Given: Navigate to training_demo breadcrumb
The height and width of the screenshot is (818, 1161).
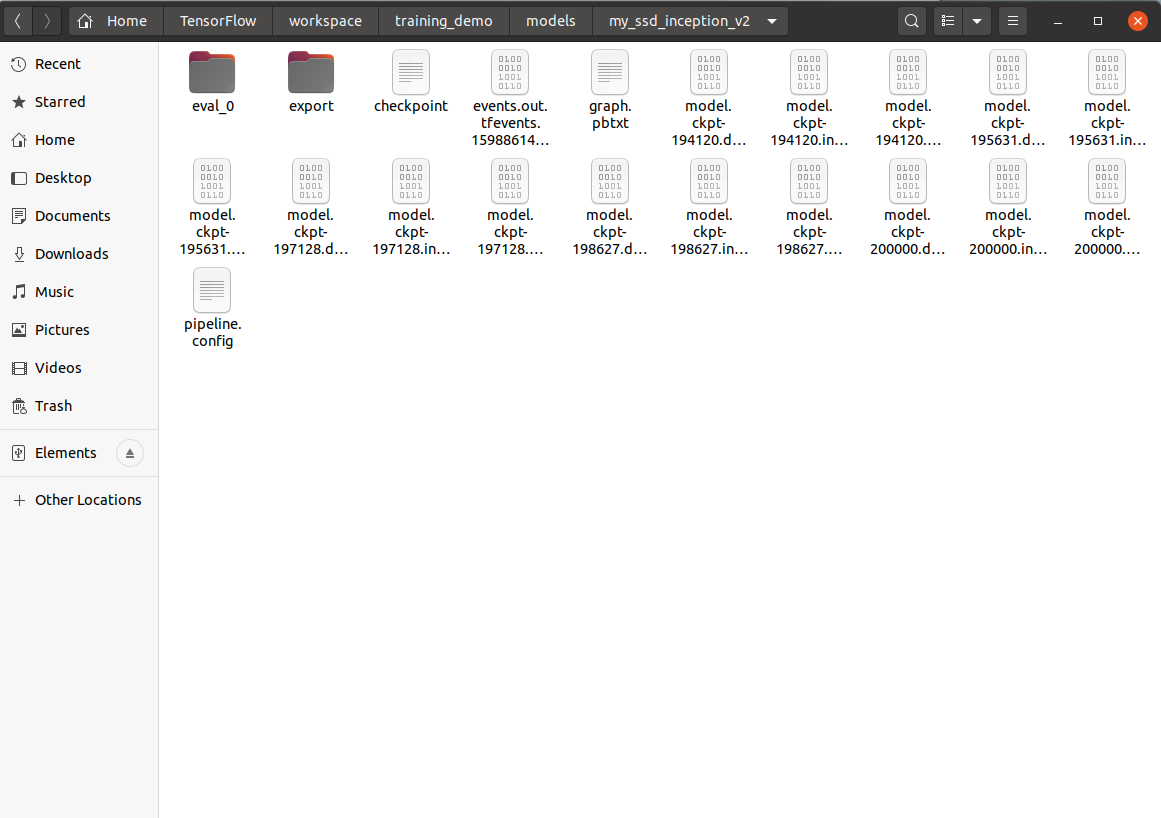Looking at the screenshot, I should (x=443, y=21).
